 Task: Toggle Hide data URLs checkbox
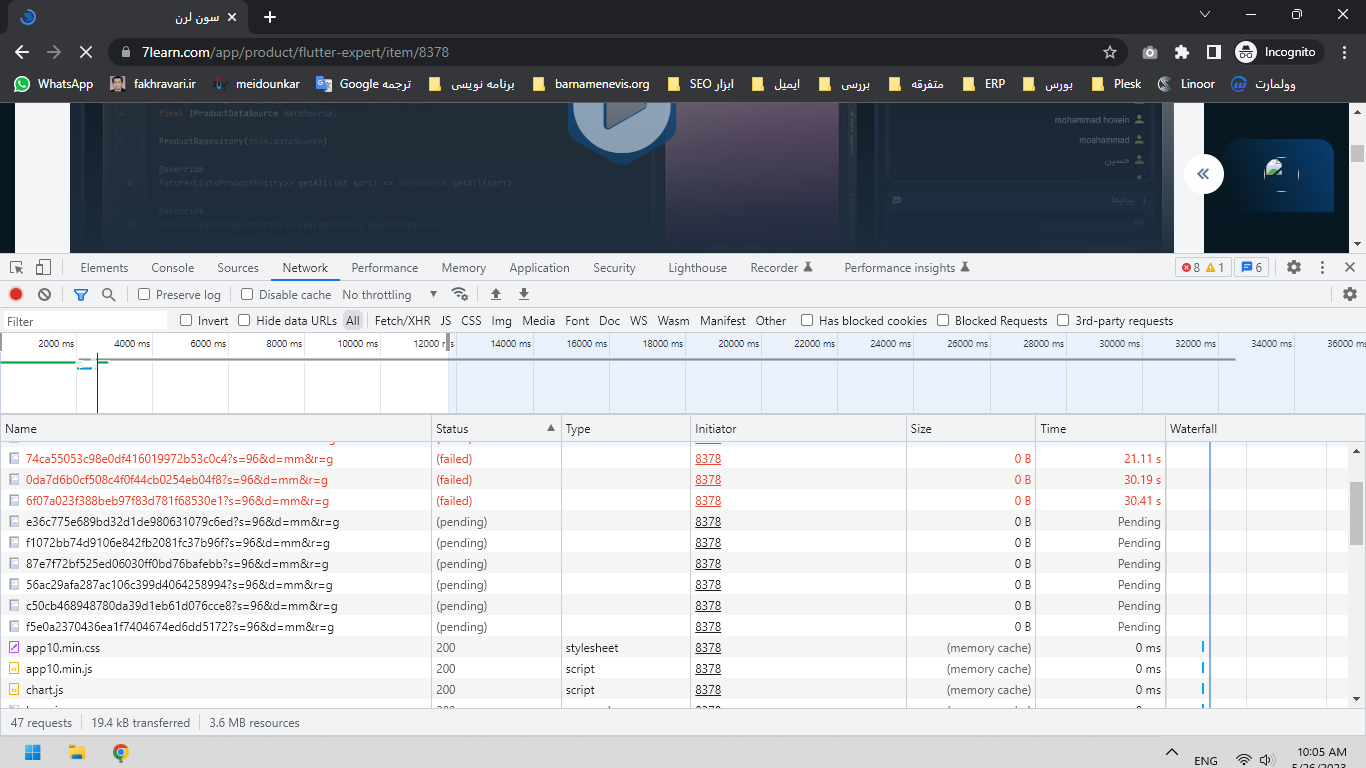[244, 320]
